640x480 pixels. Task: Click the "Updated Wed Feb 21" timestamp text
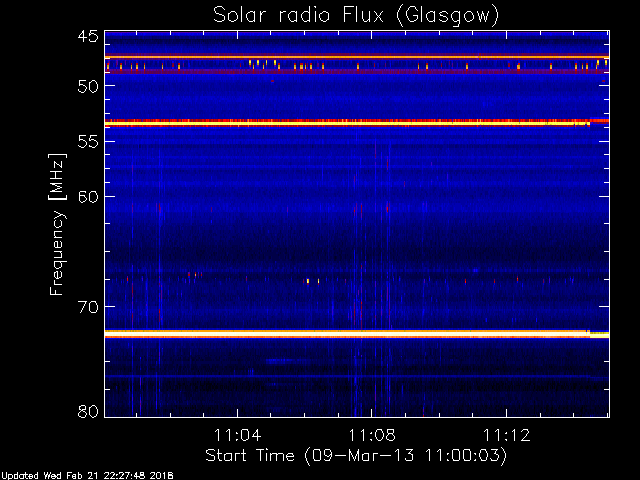tap(87, 476)
